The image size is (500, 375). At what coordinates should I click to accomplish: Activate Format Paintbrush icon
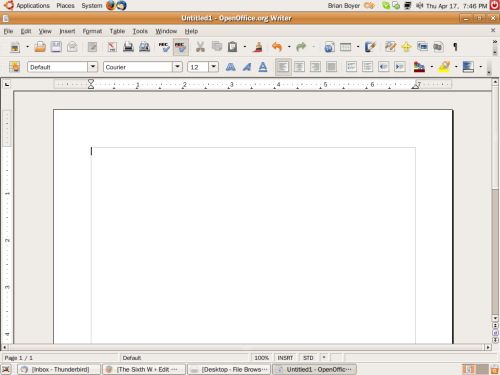coord(257,47)
